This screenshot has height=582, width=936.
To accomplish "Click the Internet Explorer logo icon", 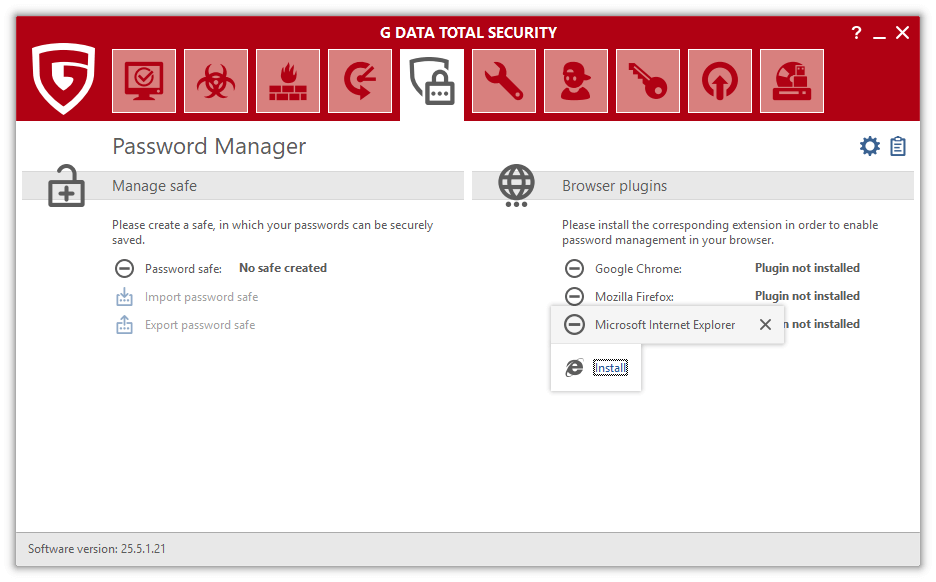I will [x=574, y=368].
